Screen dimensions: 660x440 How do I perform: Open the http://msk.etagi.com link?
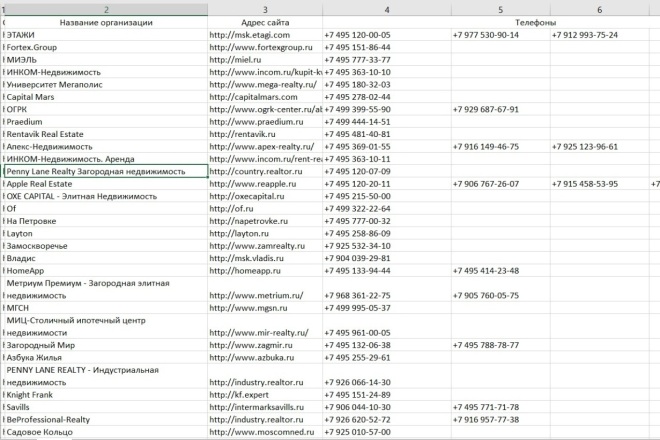[x=250, y=35]
